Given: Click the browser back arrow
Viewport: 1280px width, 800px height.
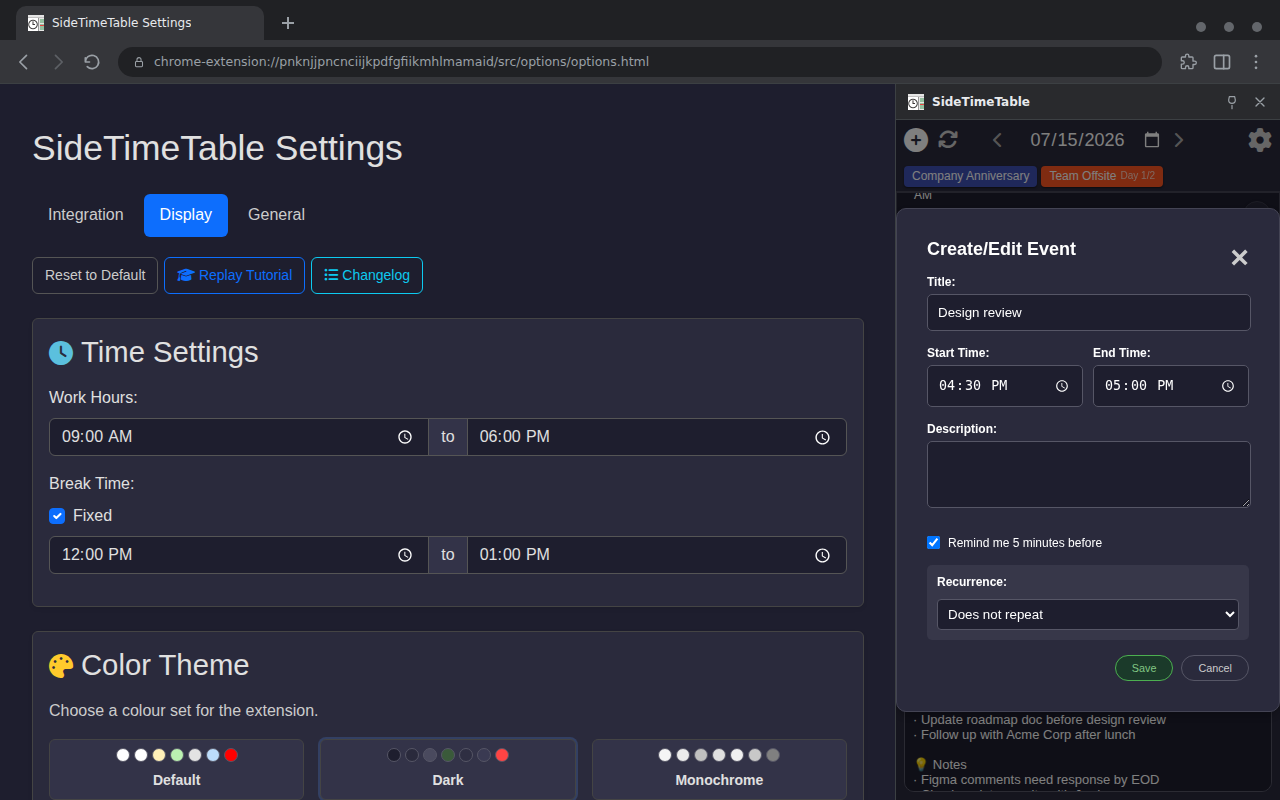Looking at the screenshot, I should tap(24, 62).
